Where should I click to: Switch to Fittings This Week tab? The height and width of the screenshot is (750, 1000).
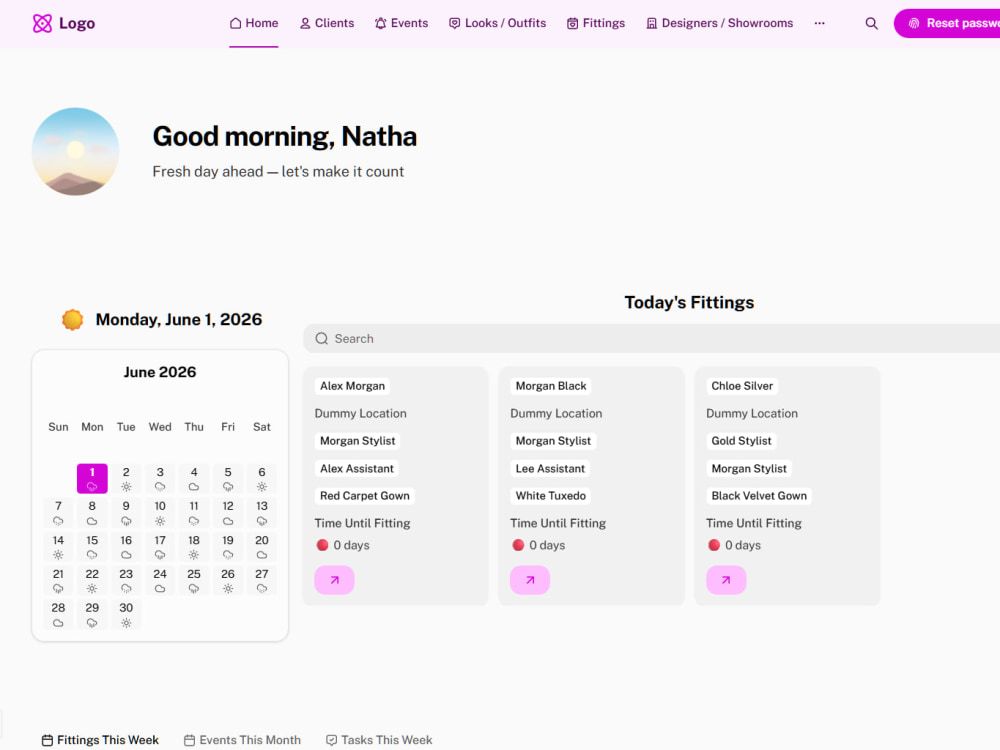click(x=100, y=740)
